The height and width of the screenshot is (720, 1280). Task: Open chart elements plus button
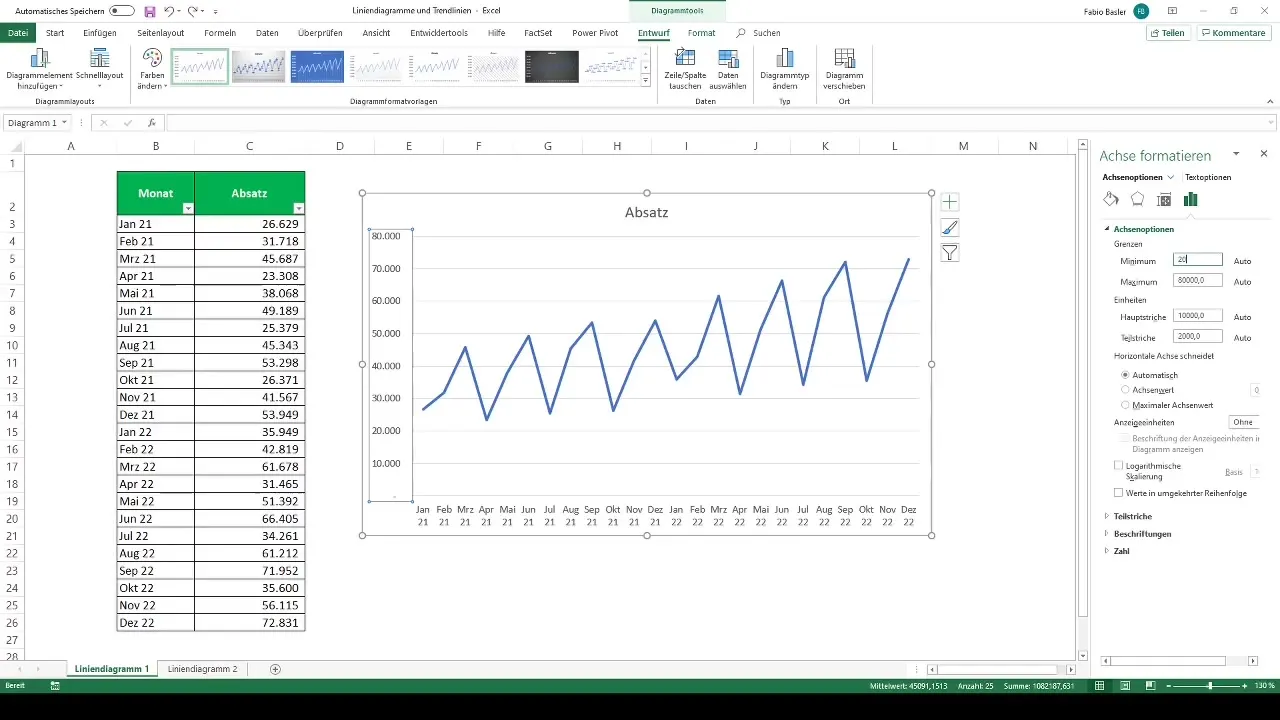click(x=950, y=202)
